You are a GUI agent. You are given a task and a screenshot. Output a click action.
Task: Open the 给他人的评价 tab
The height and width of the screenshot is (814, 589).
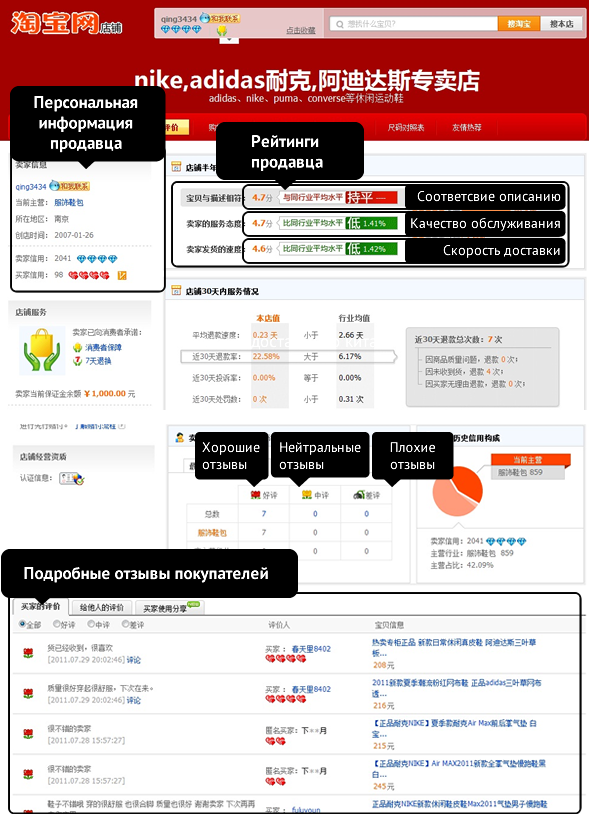[102, 607]
